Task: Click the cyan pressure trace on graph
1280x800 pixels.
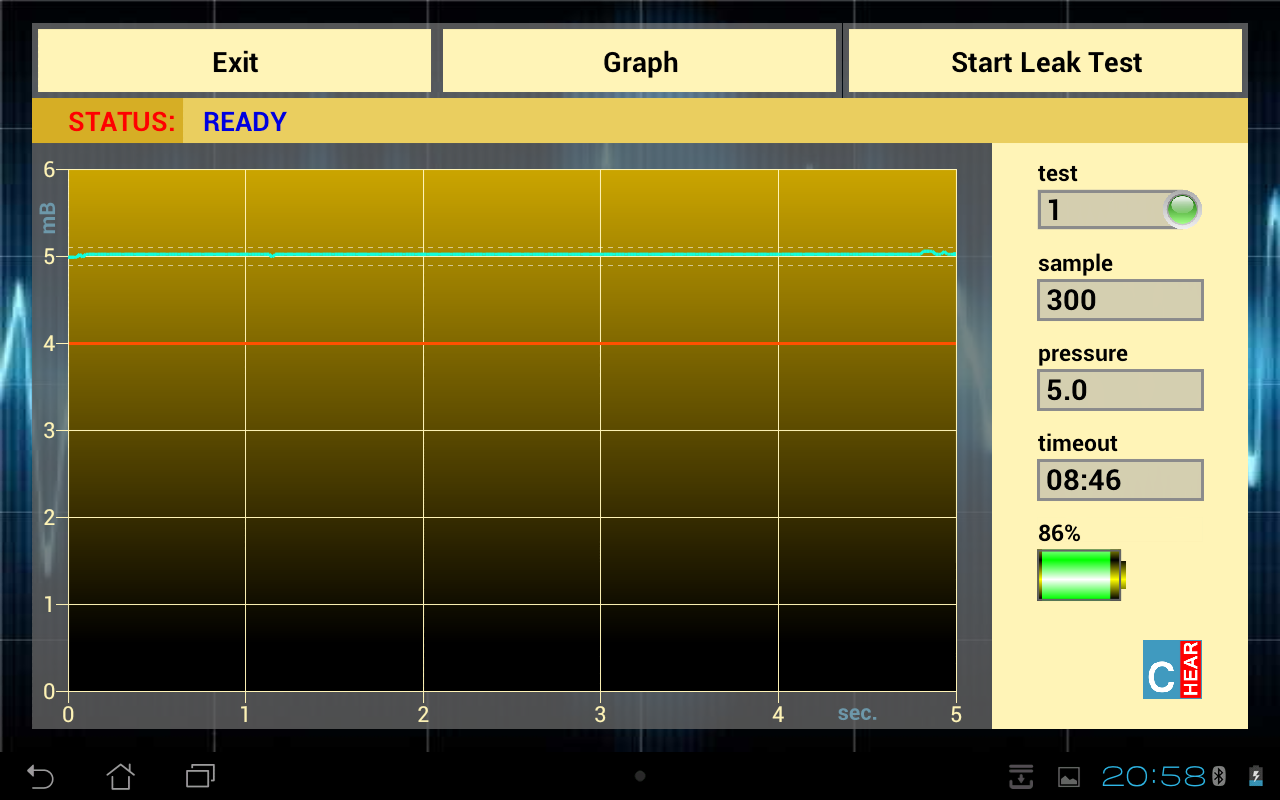Action: 512,254
